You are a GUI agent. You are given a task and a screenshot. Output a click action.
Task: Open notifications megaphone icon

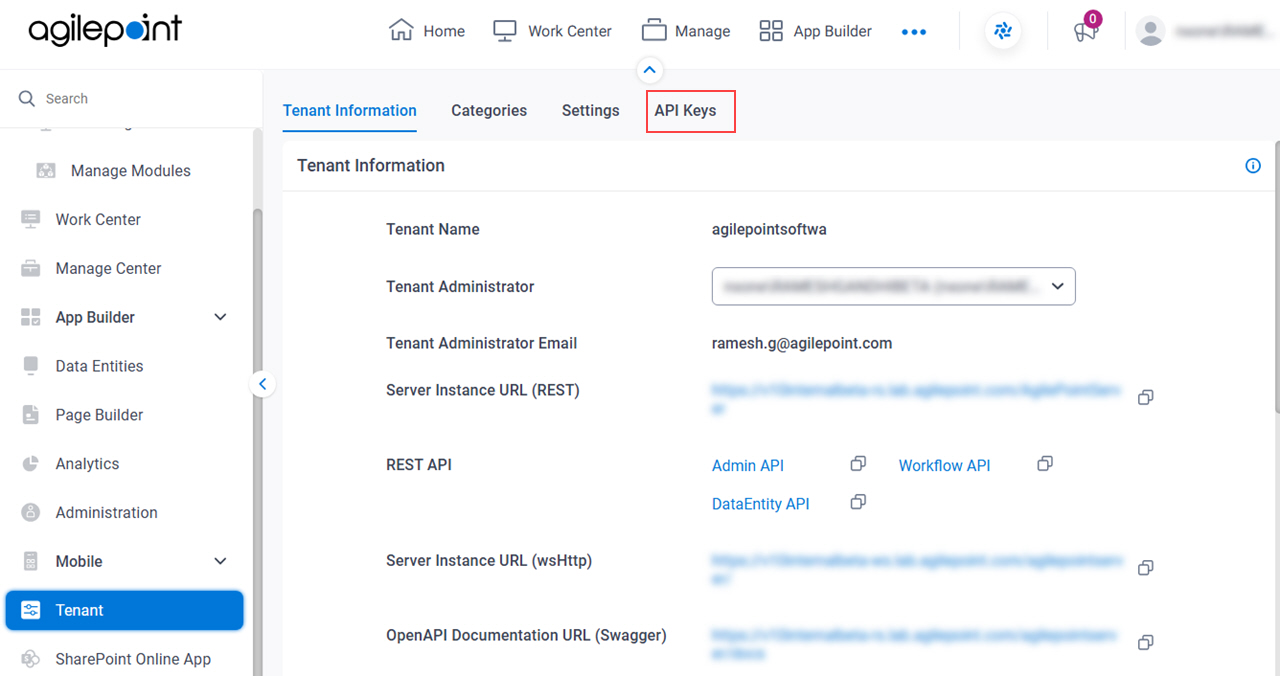point(1085,32)
